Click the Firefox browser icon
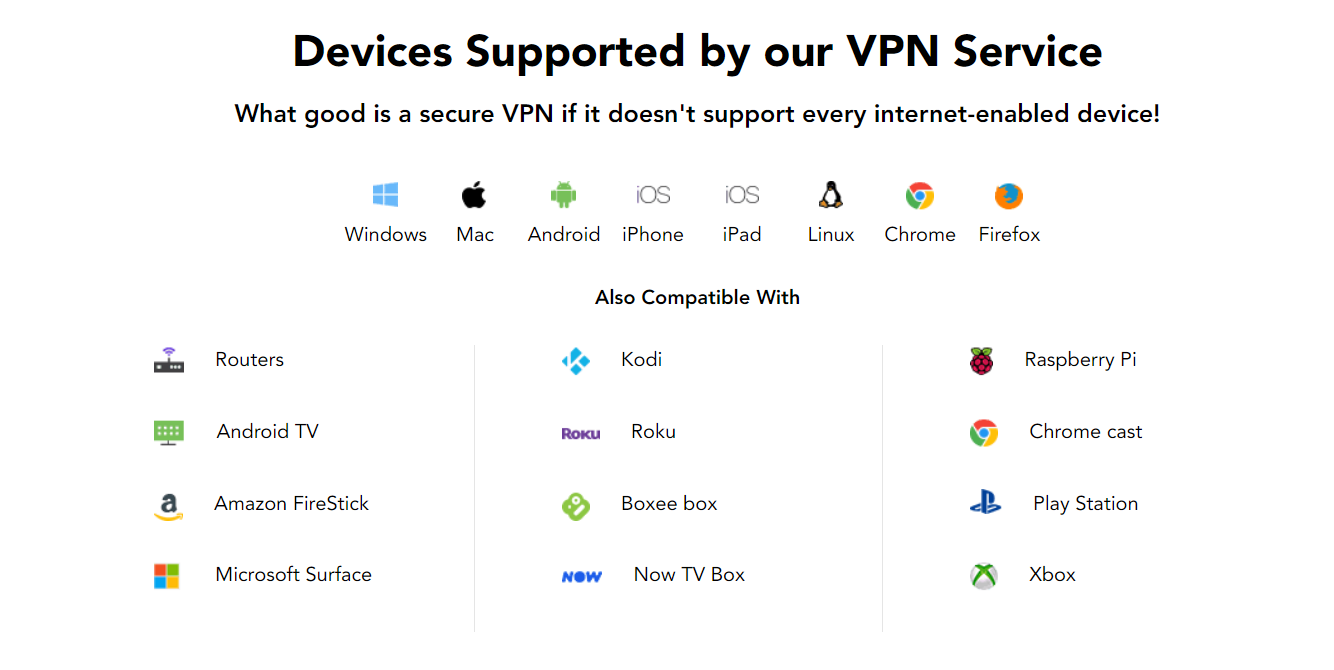 pos(1008,193)
